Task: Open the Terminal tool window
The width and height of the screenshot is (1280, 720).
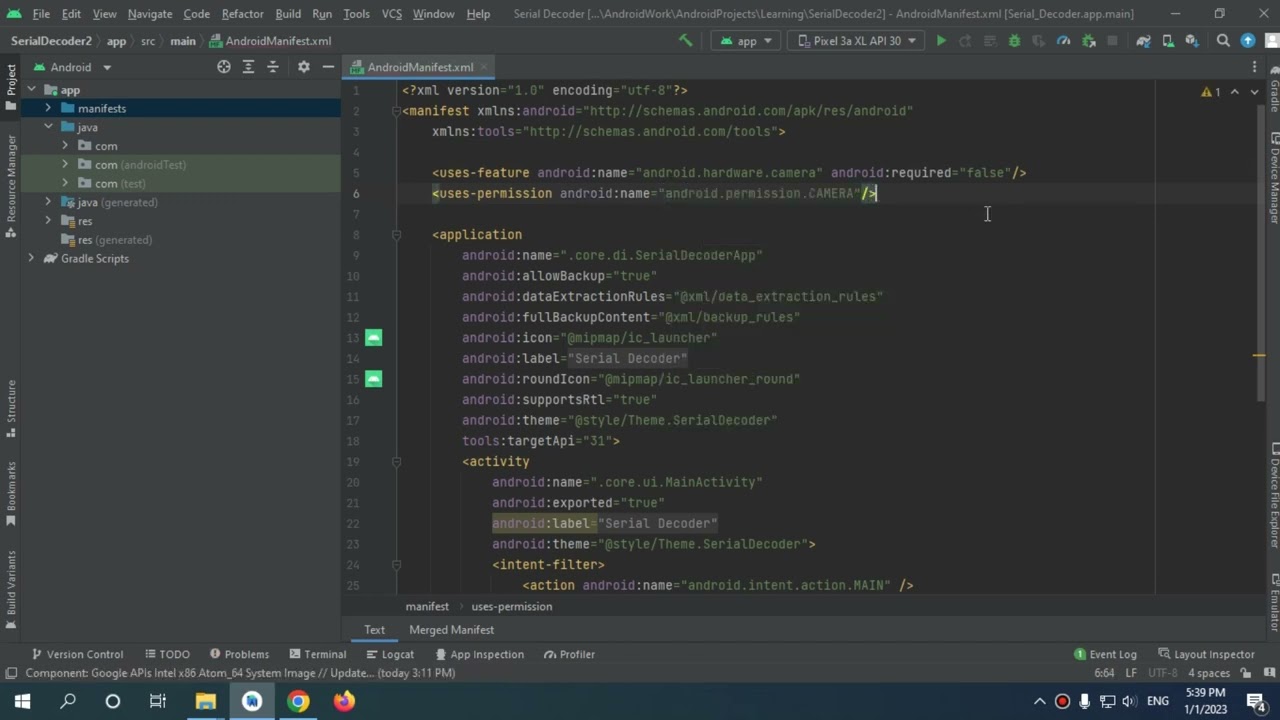Action: click(317, 655)
